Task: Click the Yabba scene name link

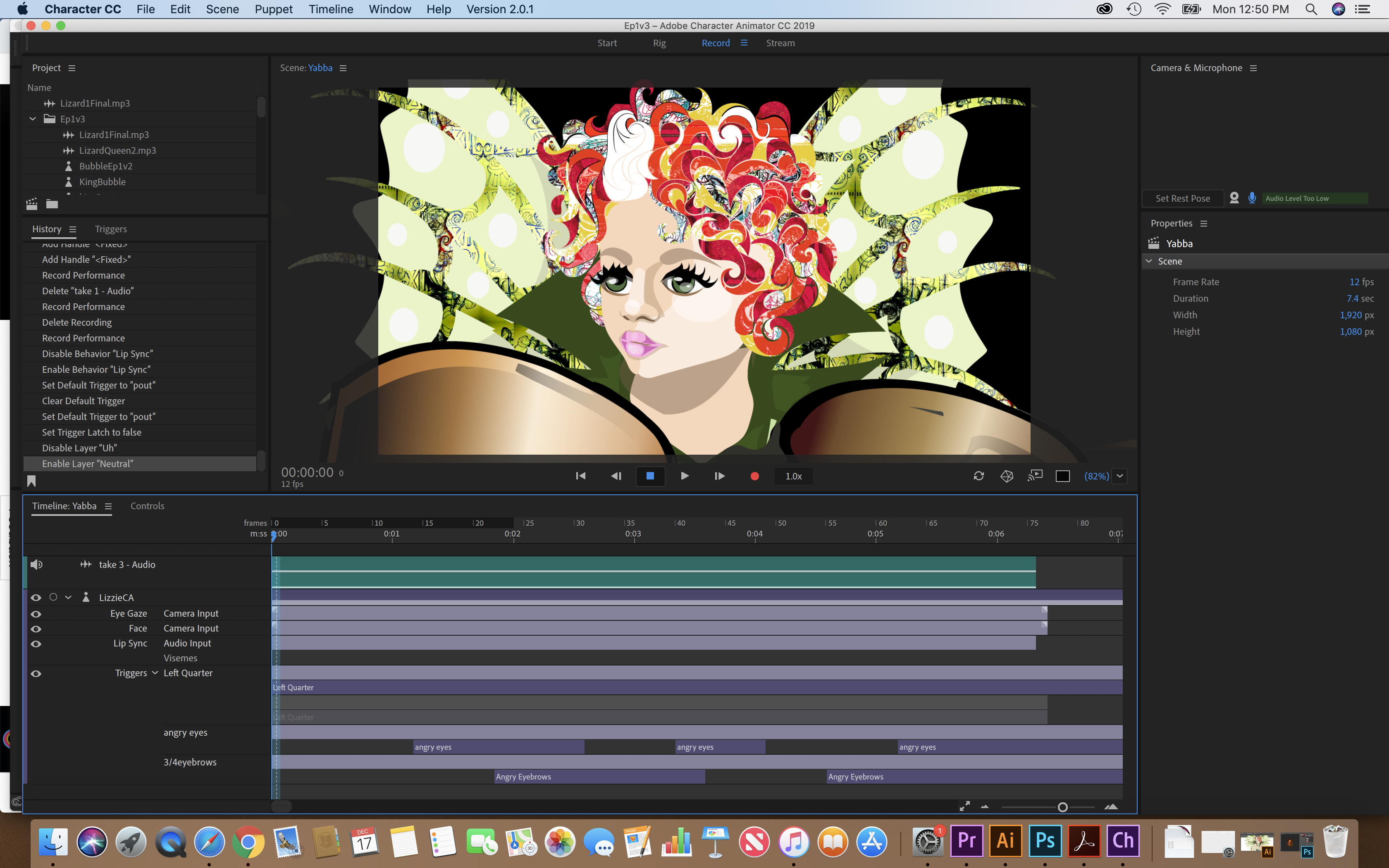Action: pos(320,68)
